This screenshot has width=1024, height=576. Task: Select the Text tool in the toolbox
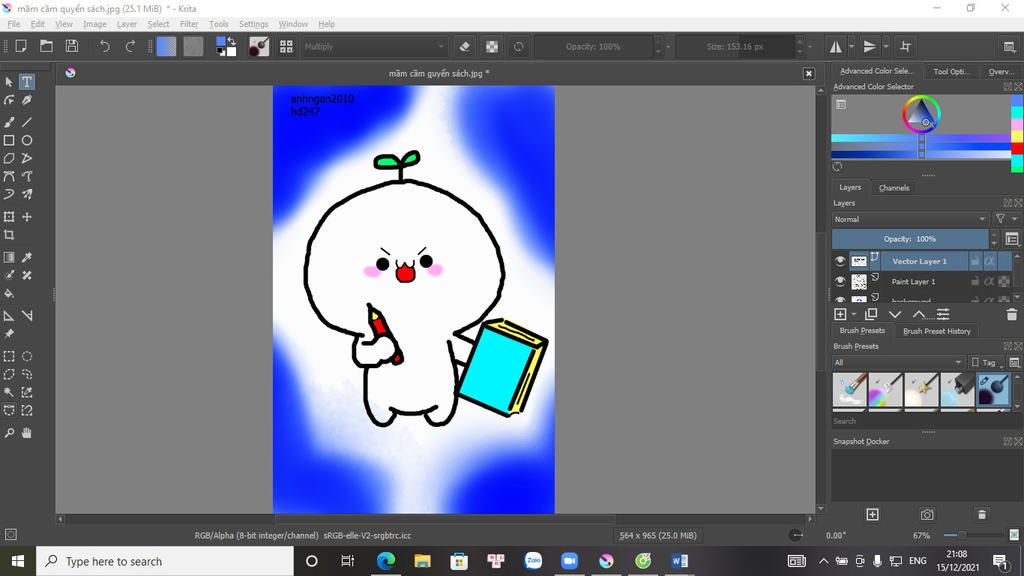[x=27, y=82]
